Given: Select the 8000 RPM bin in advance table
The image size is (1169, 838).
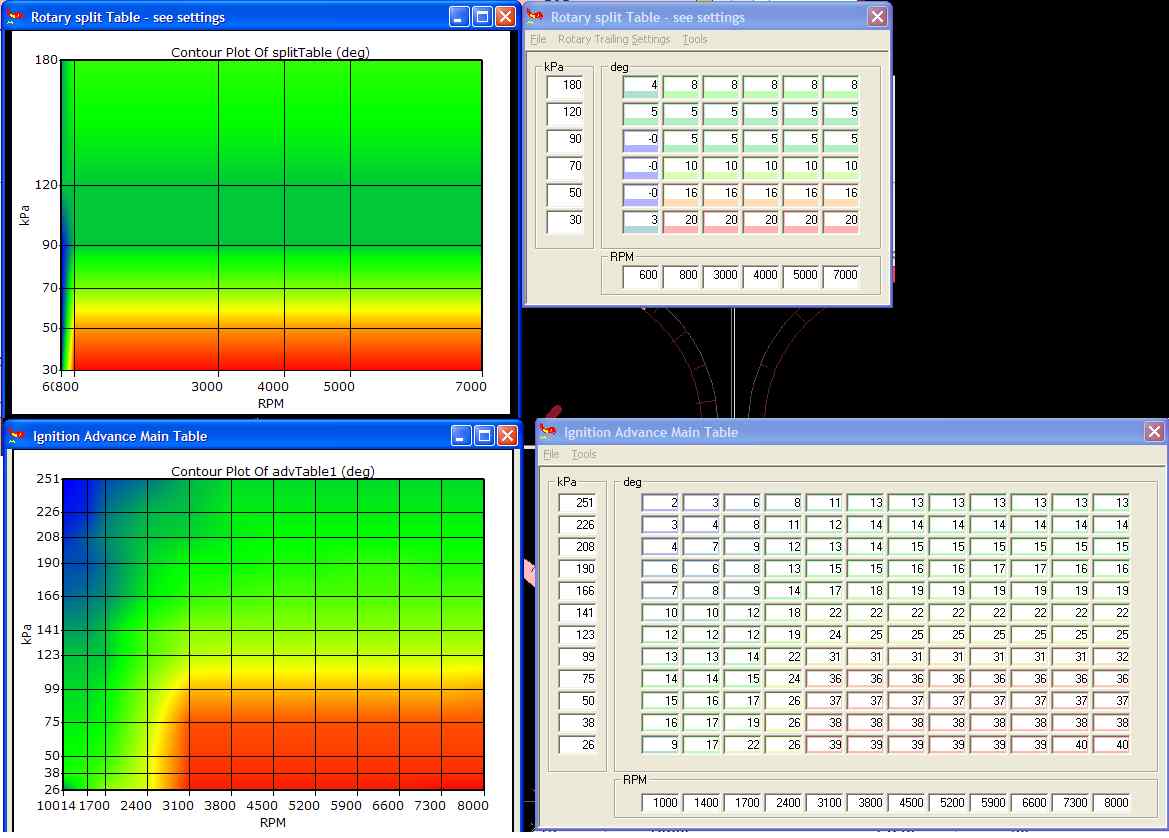Looking at the screenshot, I should coord(1113,803).
